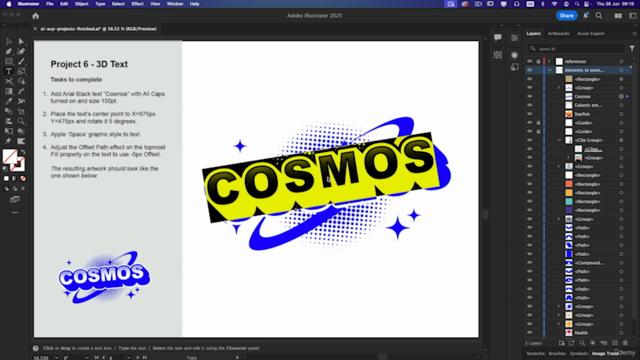Click the search icon beside Share
The width and height of the screenshot is (640, 360).
click(599, 16)
